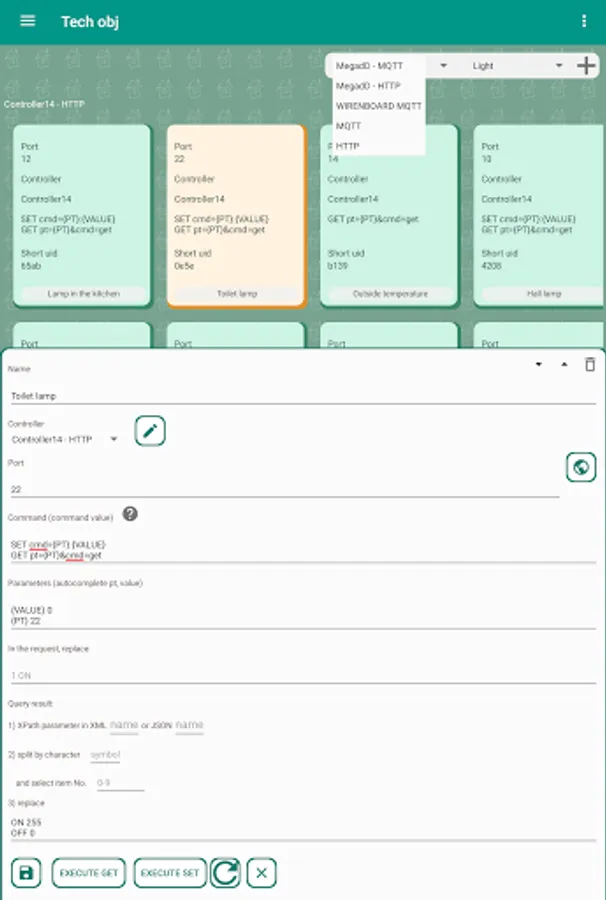
Task: Click the split by character symbol field
Action: (105, 755)
